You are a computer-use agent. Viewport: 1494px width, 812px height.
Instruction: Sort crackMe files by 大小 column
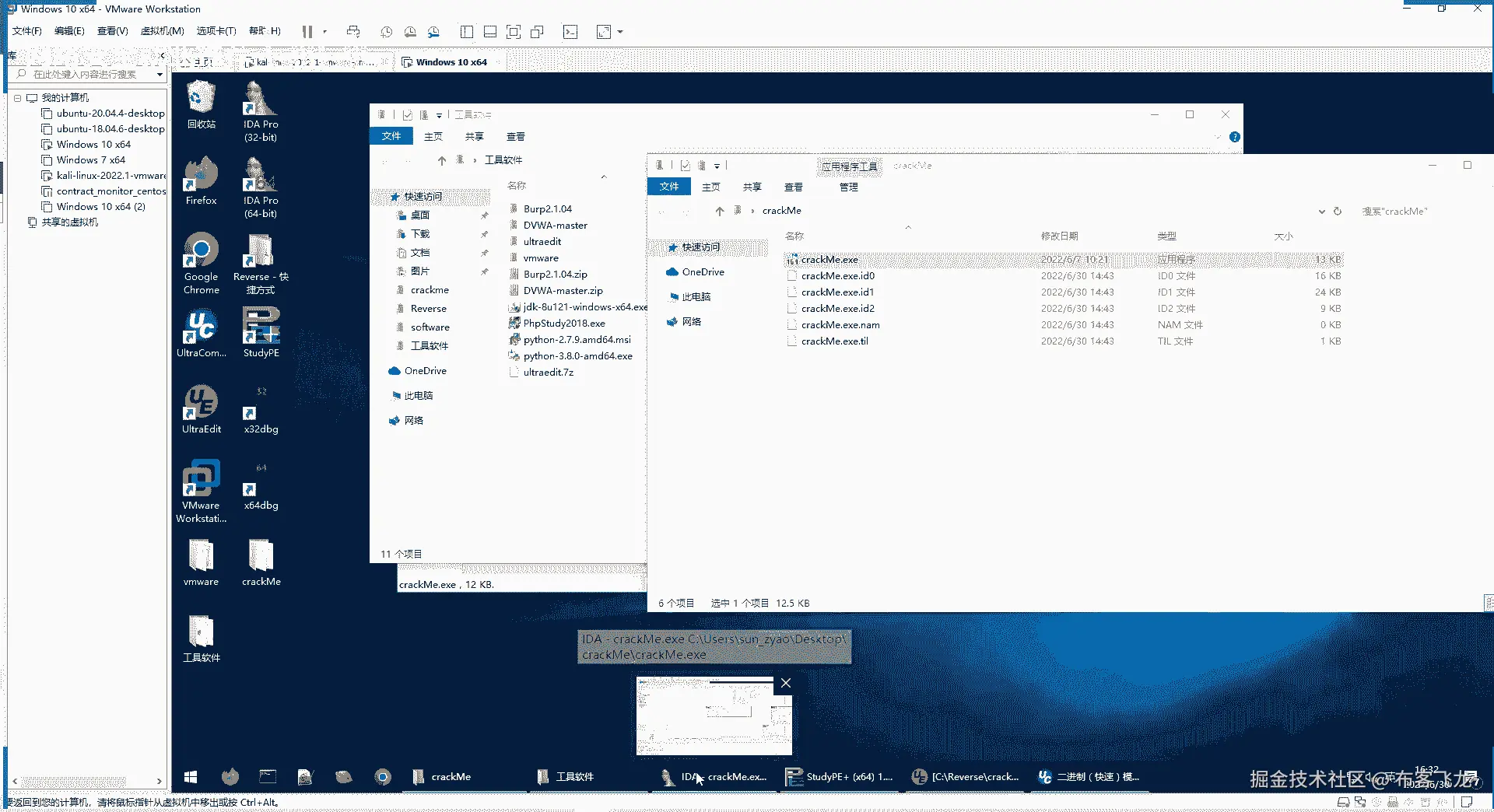coord(1284,236)
